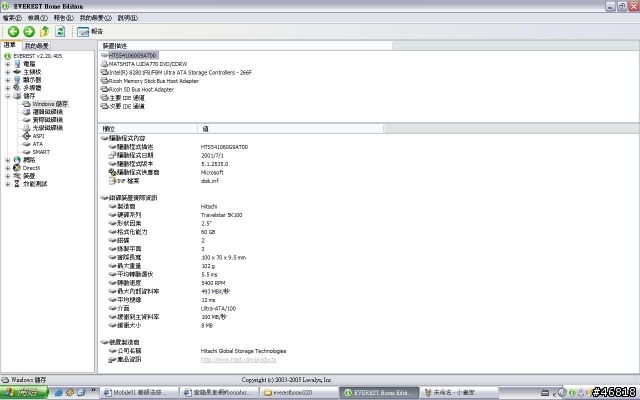Viewport: 640px width, 400px height.
Task: Expand the Benchmark tree node
Action: tap(7, 184)
